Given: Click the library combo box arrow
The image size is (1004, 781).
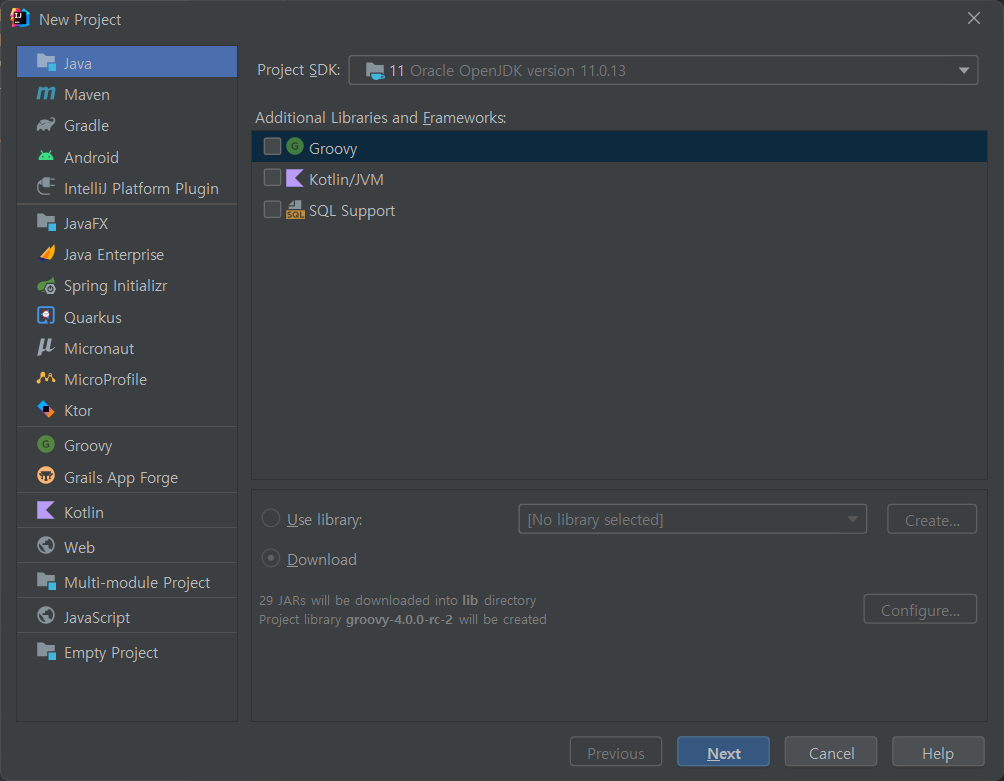Looking at the screenshot, I should coord(852,519).
